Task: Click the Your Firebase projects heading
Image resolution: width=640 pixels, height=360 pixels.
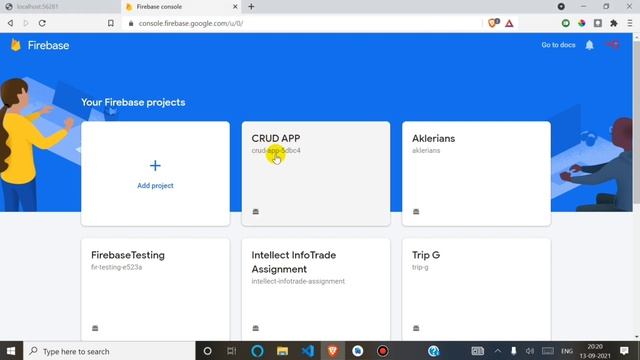Action: (x=133, y=102)
